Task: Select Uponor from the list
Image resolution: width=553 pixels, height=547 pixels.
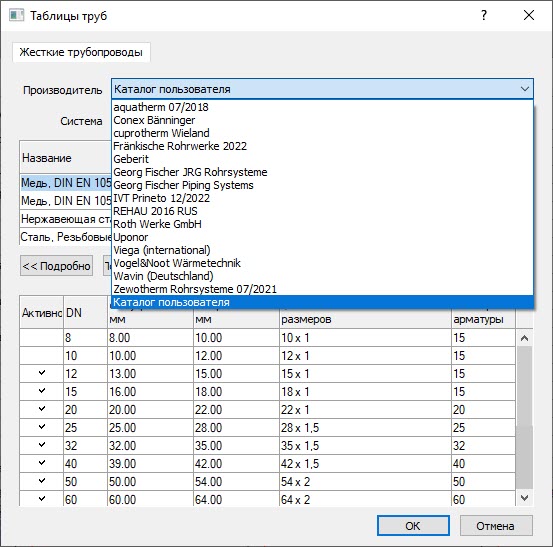Action: [x=322, y=237]
